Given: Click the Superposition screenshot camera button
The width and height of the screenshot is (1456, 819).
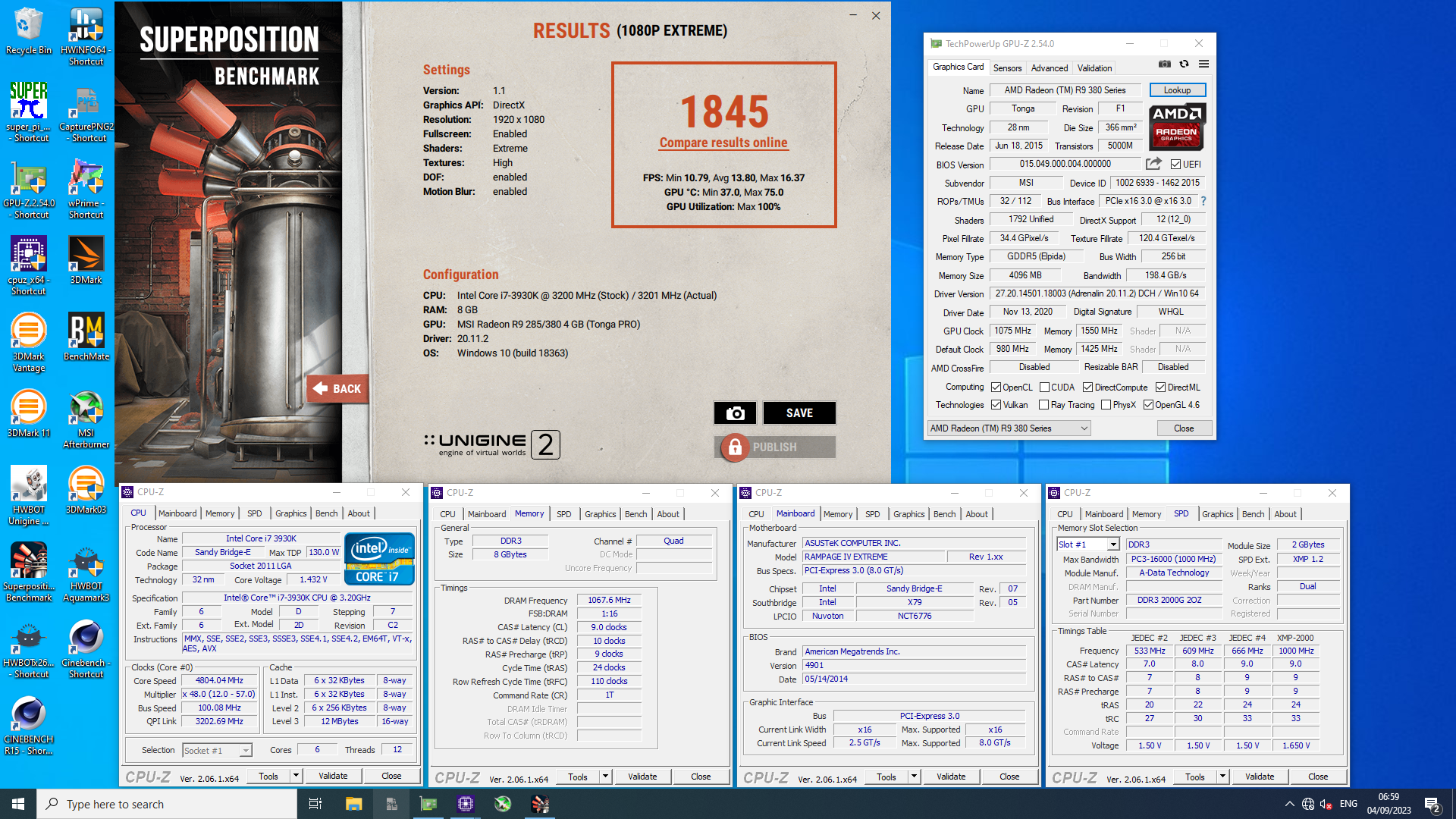Looking at the screenshot, I should click(735, 413).
